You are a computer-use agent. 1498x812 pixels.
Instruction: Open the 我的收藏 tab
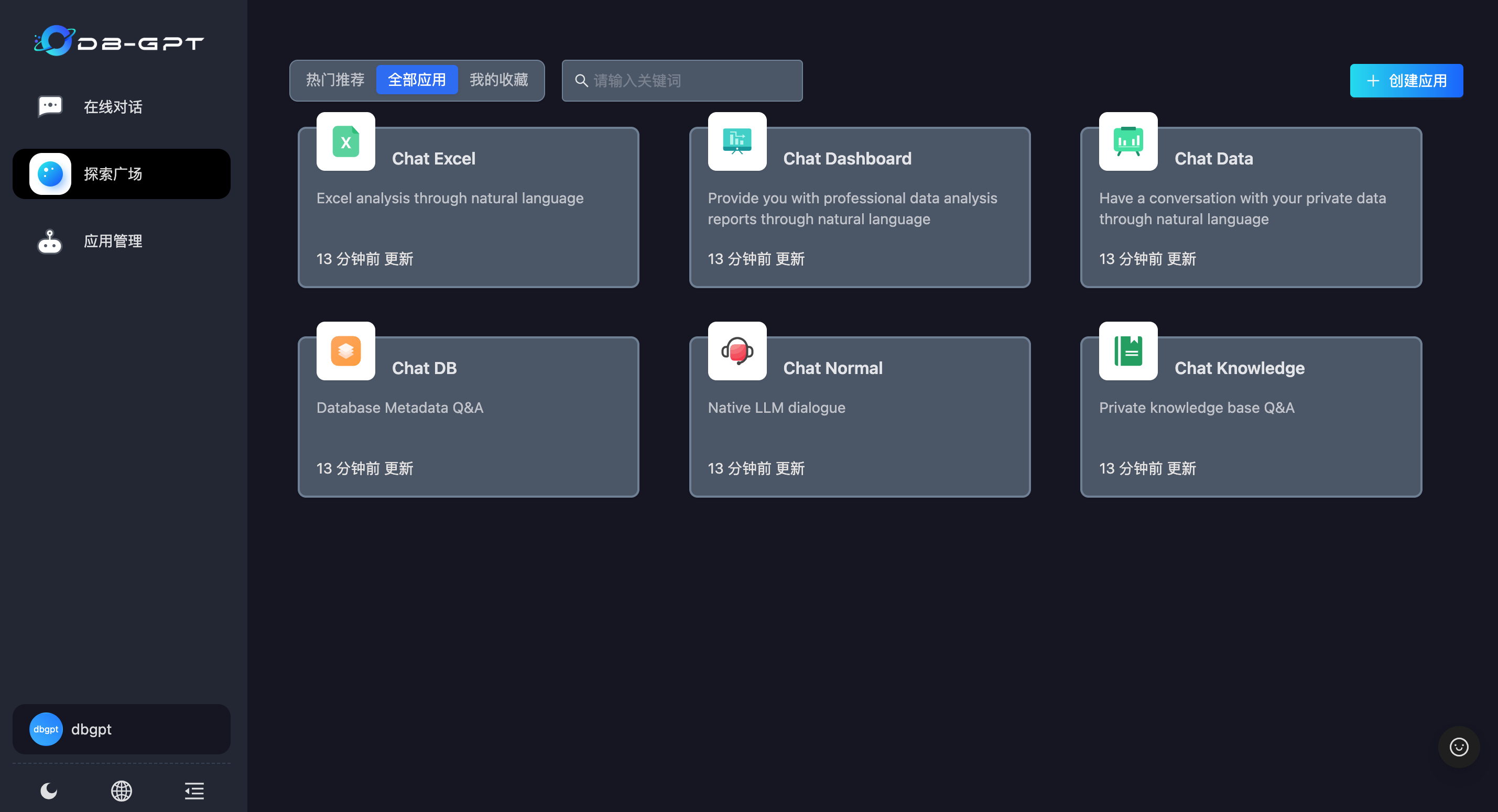coord(499,80)
